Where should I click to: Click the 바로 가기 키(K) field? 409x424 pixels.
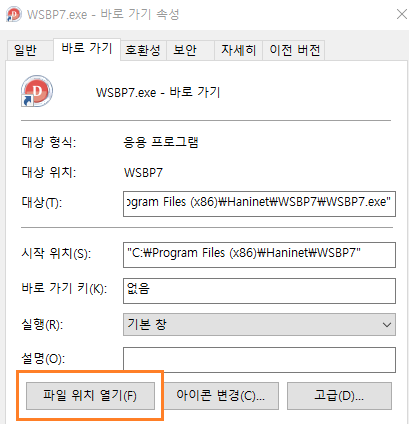[259, 291]
